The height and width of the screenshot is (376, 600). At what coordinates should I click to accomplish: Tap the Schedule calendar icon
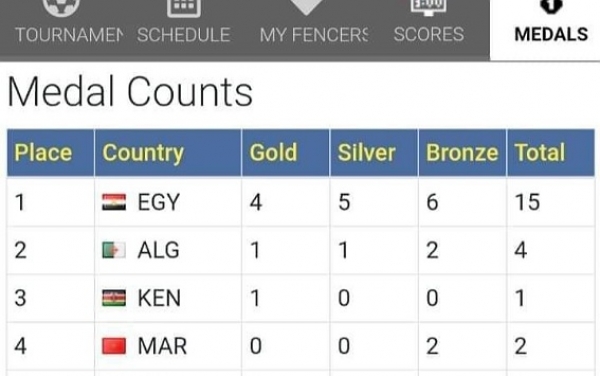[x=184, y=8]
